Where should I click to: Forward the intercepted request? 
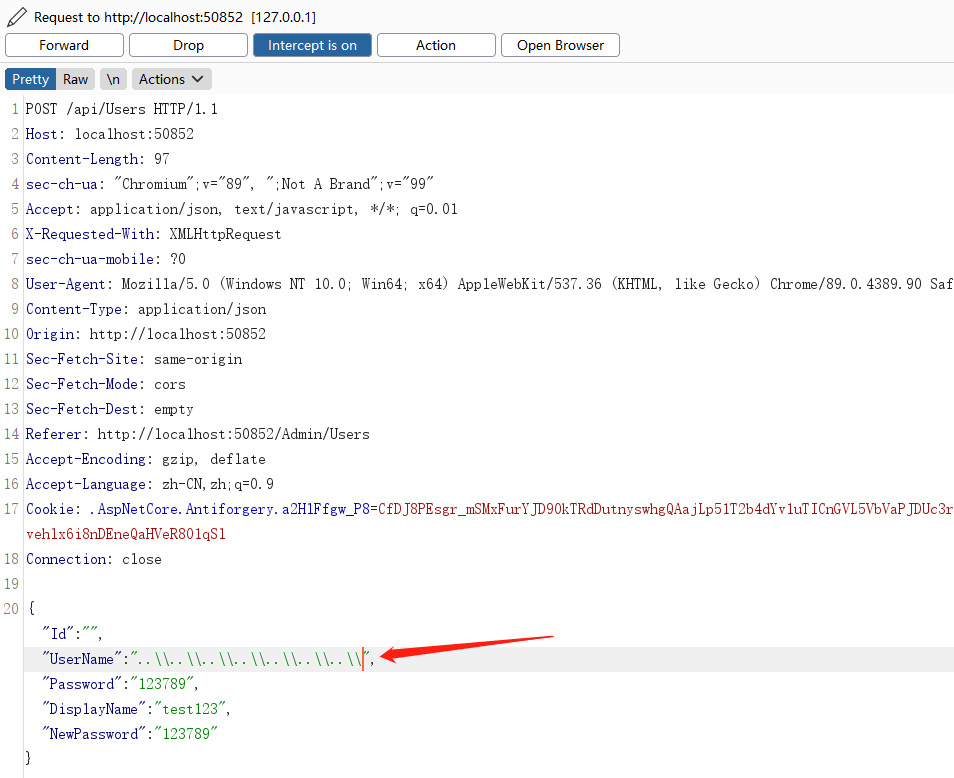(x=64, y=45)
